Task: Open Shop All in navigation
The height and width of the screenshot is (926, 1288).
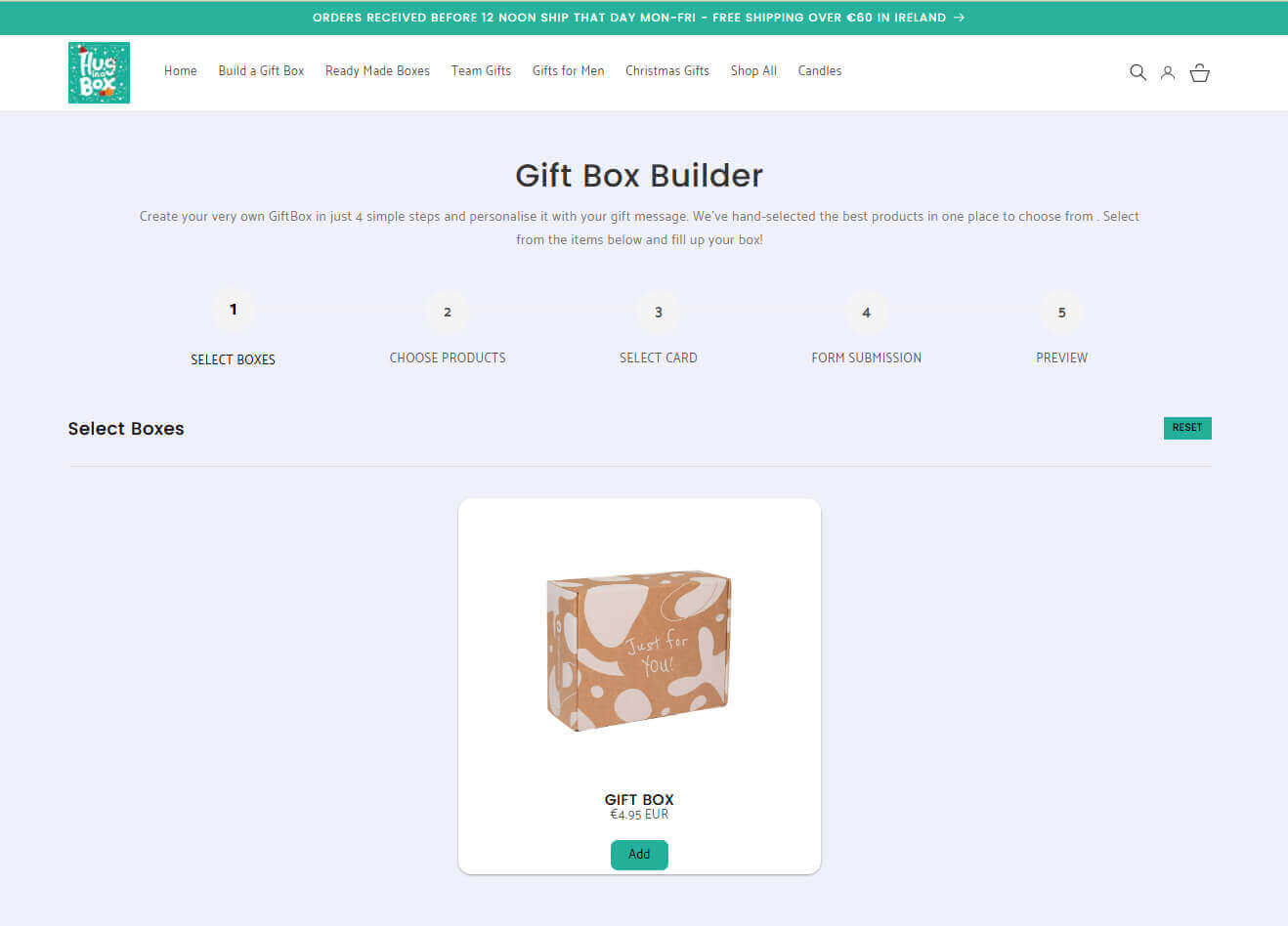Action: pos(753,70)
